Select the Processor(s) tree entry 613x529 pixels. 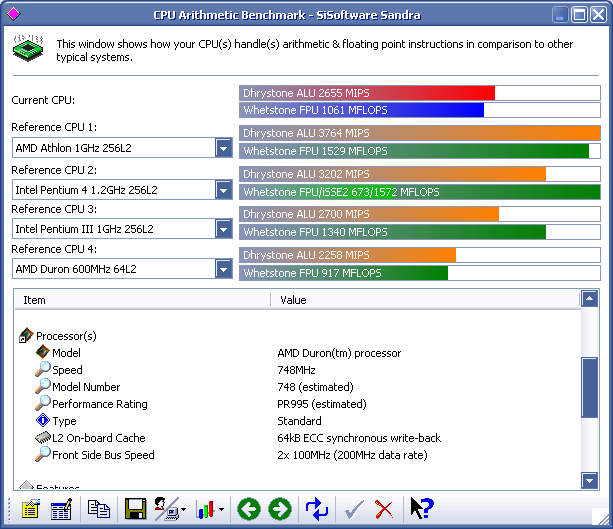tap(66, 336)
